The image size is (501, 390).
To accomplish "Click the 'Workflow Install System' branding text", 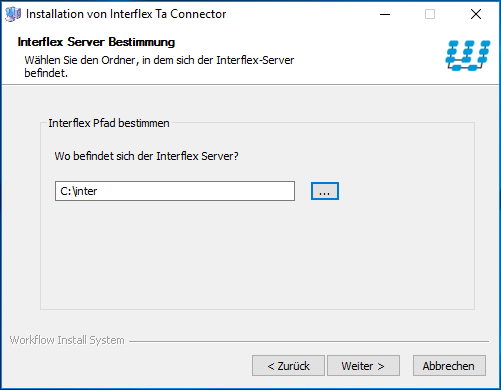I will pyautogui.click(x=67, y=340).
